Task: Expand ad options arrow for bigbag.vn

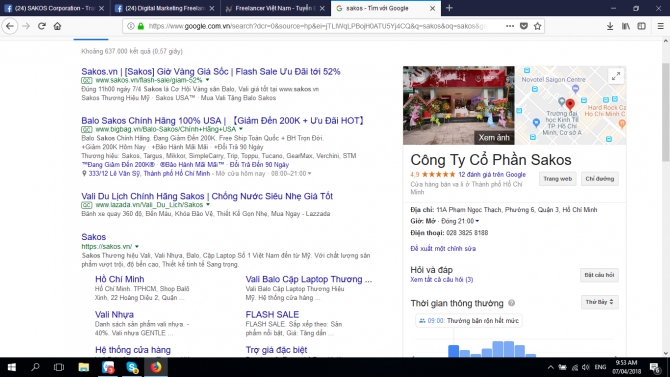Action: tap(241, 129)
